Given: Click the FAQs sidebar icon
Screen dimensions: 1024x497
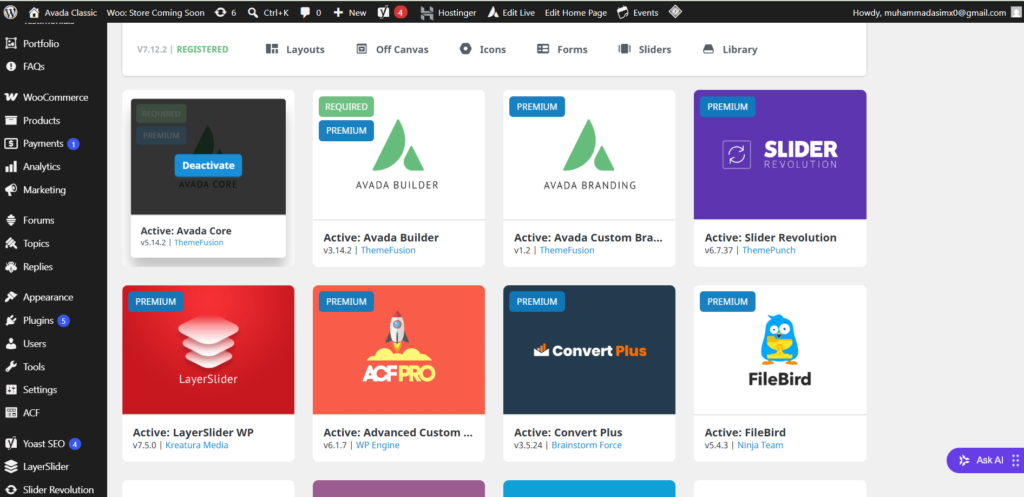Looking at the screenshot, I should tap(10, 67).
